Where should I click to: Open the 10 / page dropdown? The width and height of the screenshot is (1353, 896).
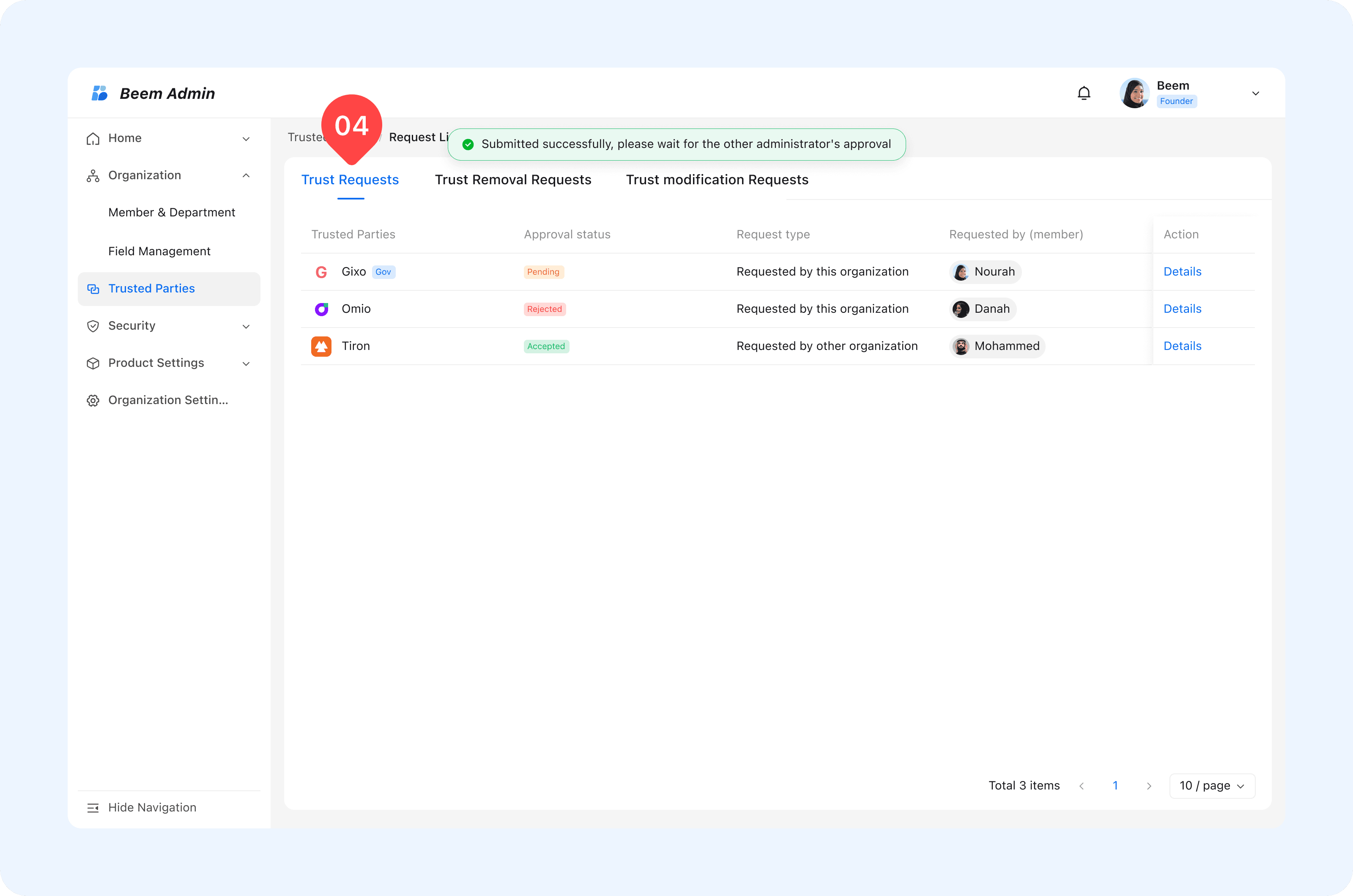click(x=1212, y=786)
